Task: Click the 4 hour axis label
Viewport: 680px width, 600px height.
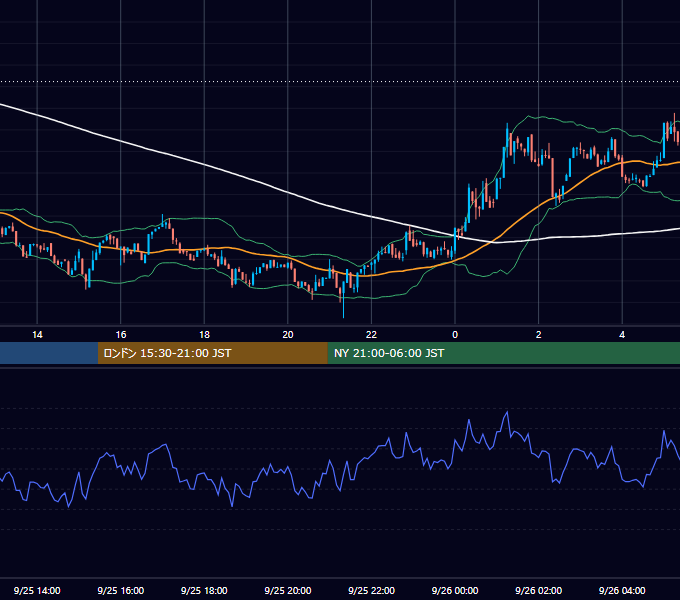Action: tap(622, 335)
